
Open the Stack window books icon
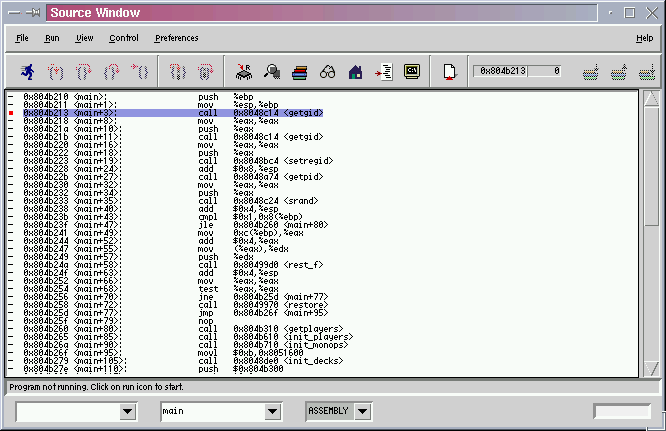[x=300, y=72]
